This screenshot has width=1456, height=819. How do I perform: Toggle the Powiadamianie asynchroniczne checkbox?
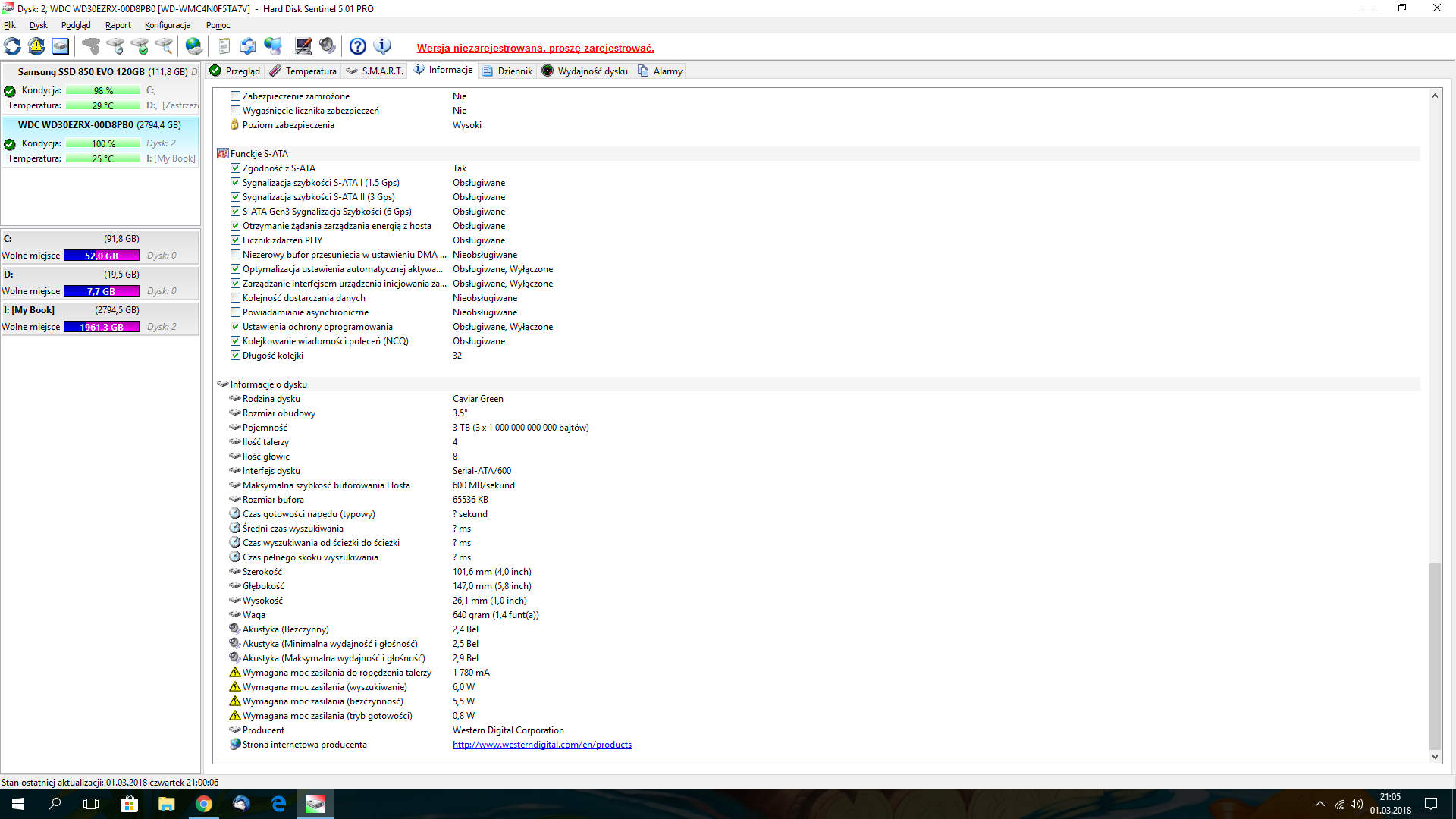tap(235, 312)
